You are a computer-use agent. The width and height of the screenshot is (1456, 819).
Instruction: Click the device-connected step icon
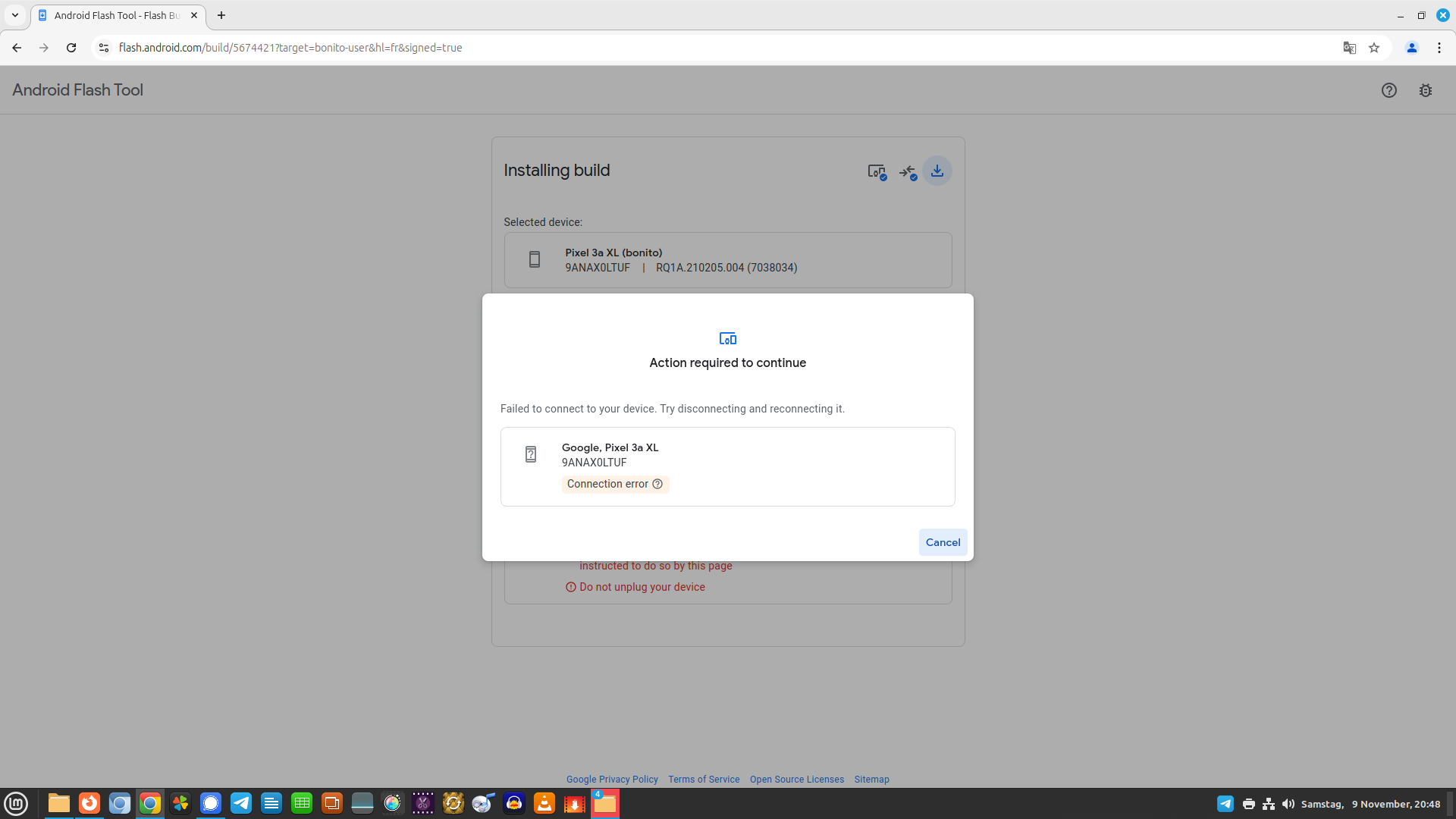point(877,172)
